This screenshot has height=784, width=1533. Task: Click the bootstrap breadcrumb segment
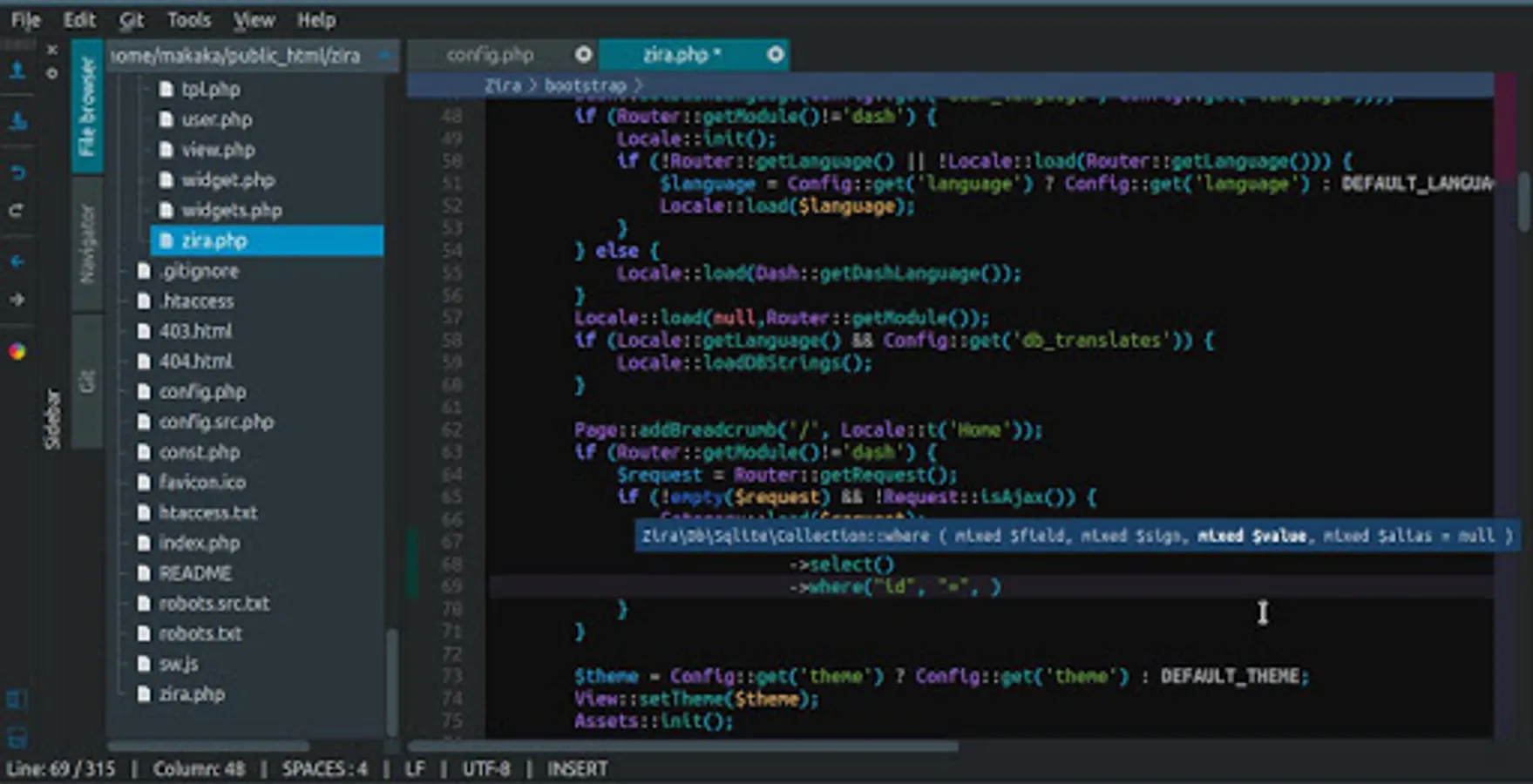pyautogui.click(x=585, y=85)
